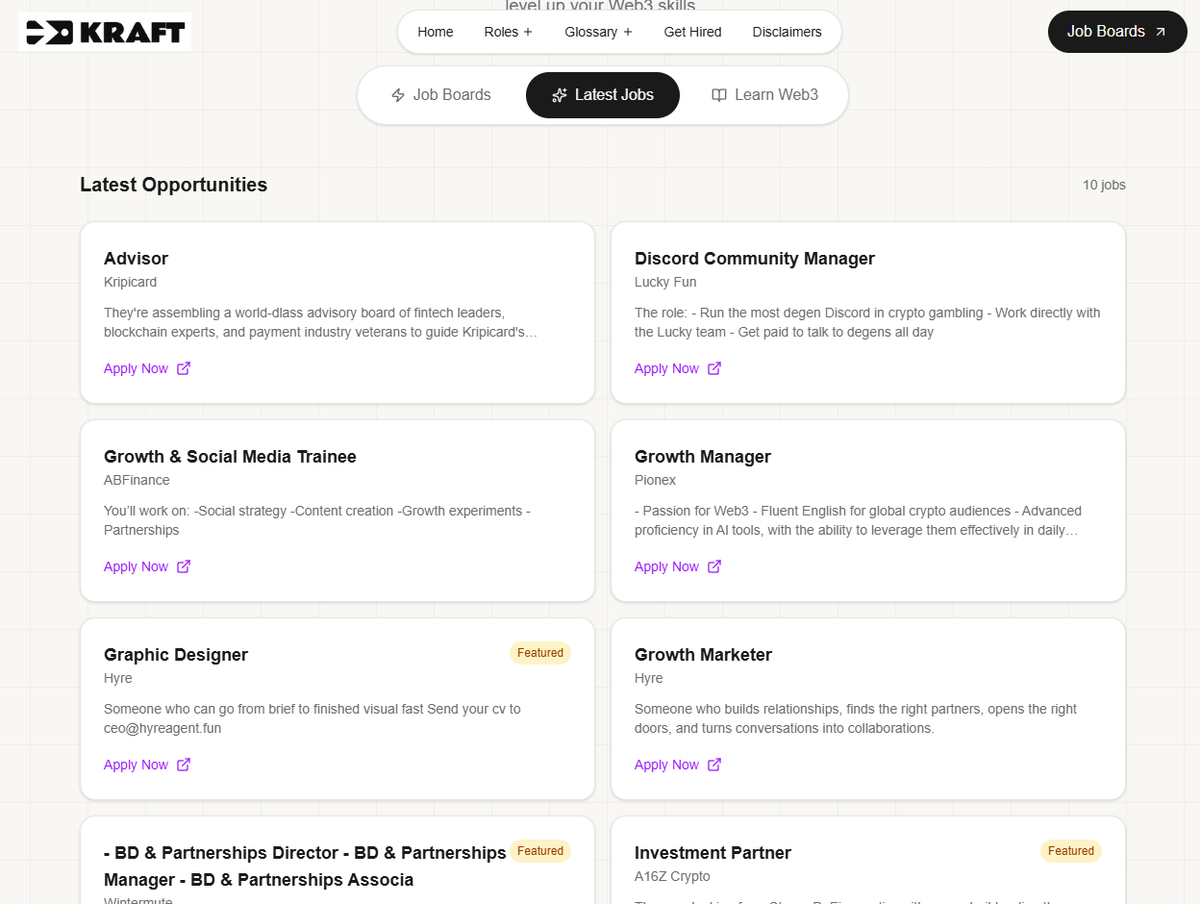Screen dimensions: 1200x904
Task: Switch to the Job Boards tab
Action: (441, 95)
